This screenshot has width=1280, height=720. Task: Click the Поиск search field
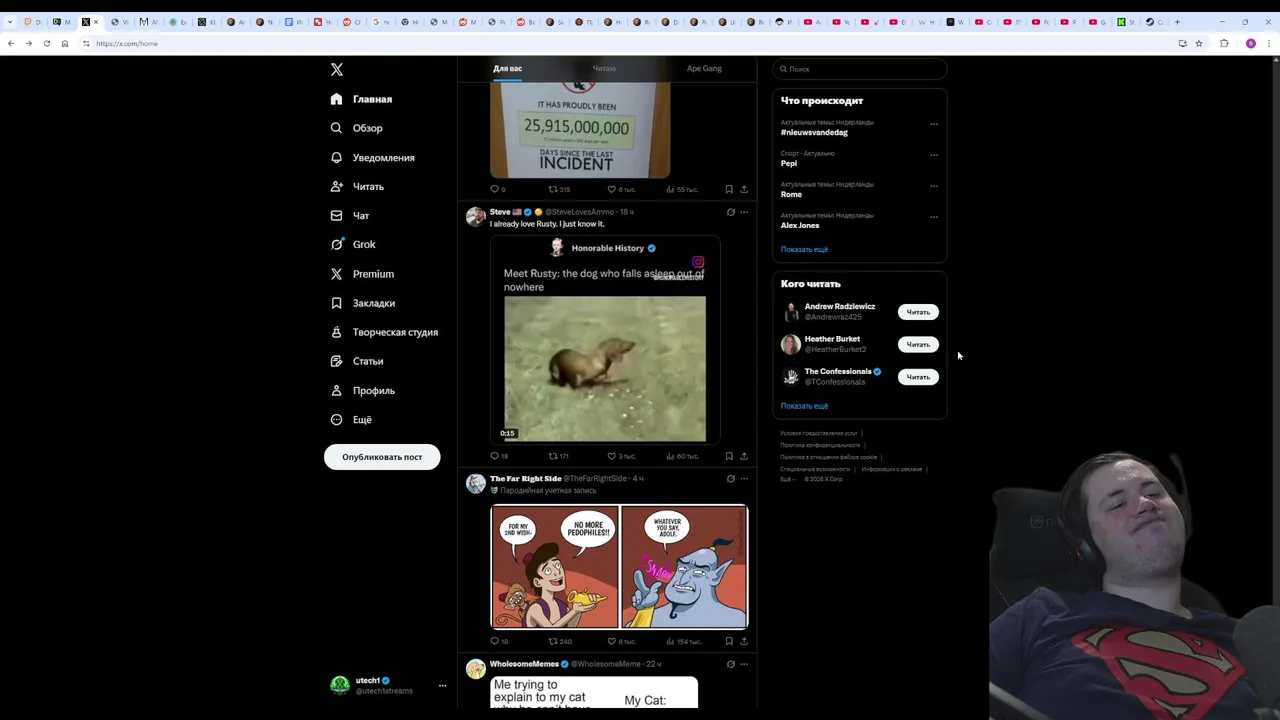[860, 69]
